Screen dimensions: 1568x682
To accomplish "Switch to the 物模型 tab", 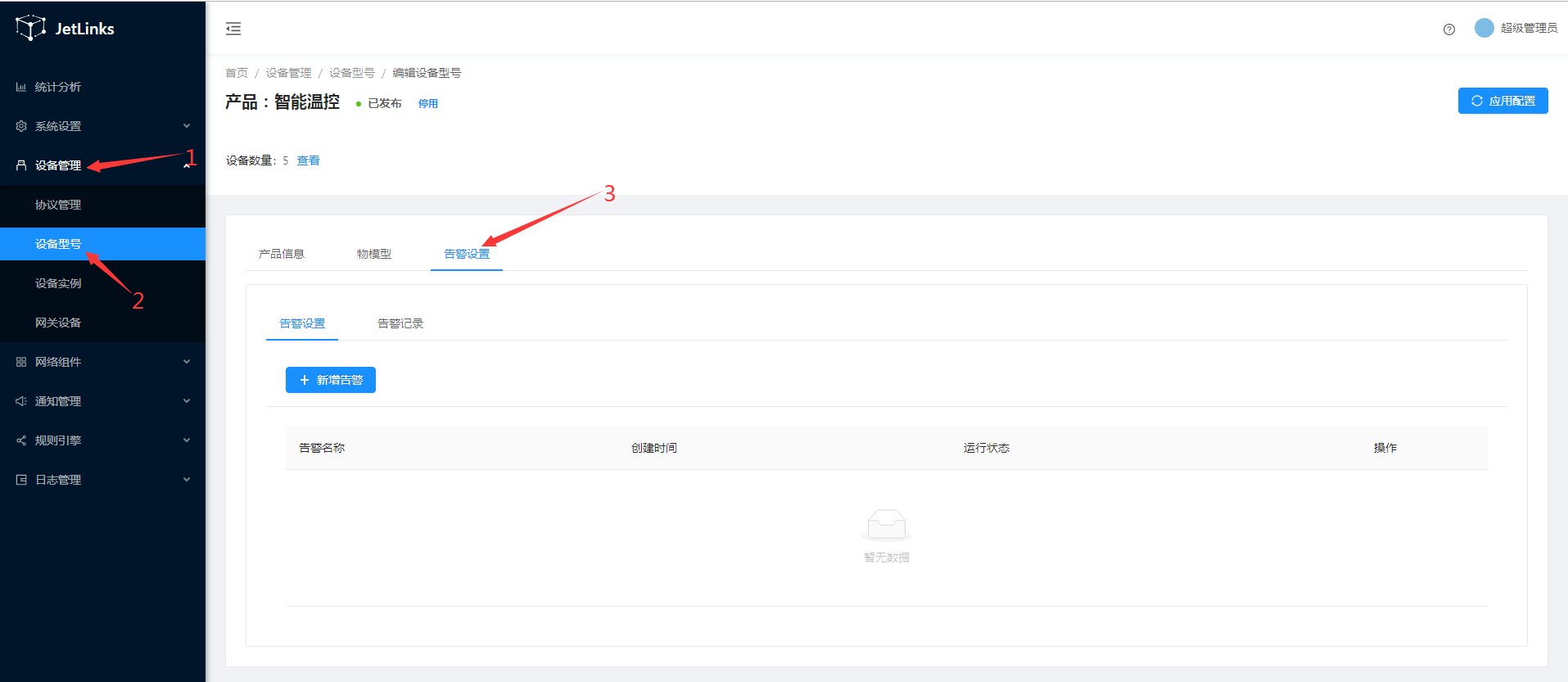I will (374, 254).
